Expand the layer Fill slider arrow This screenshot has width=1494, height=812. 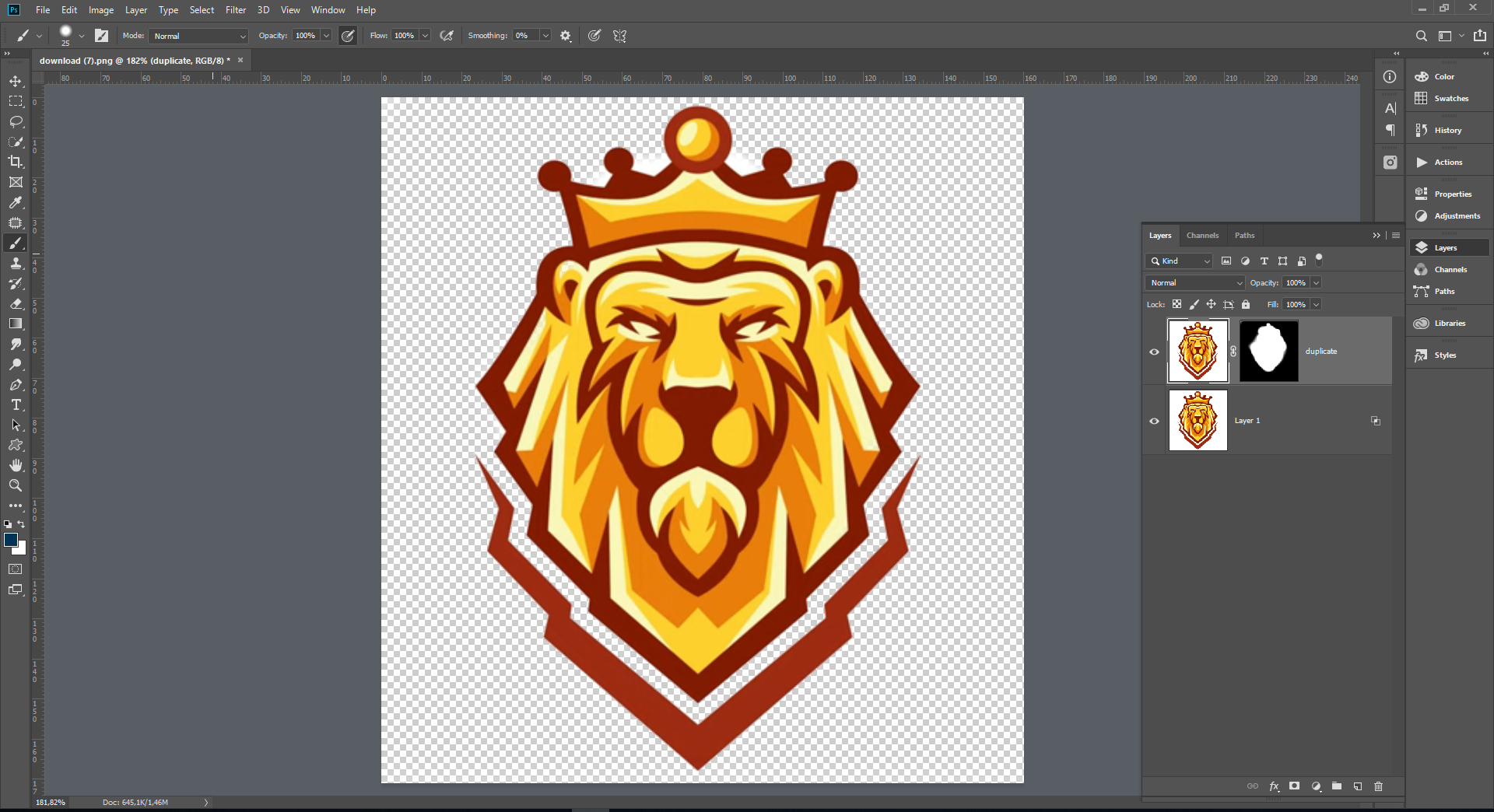pyautogui.click(x=1317, y=305)
